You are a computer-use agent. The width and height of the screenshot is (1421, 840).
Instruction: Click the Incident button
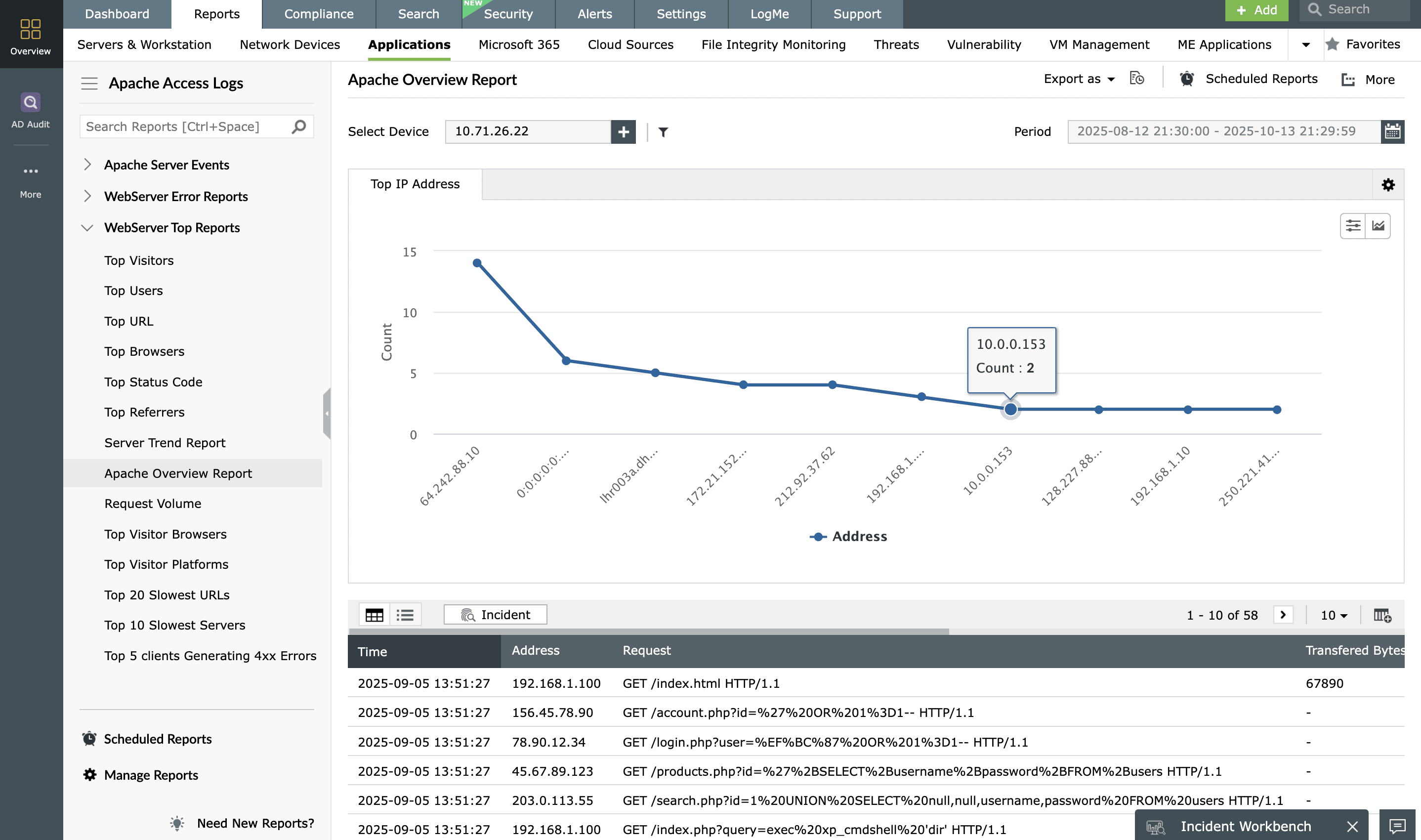pos(495,615)
